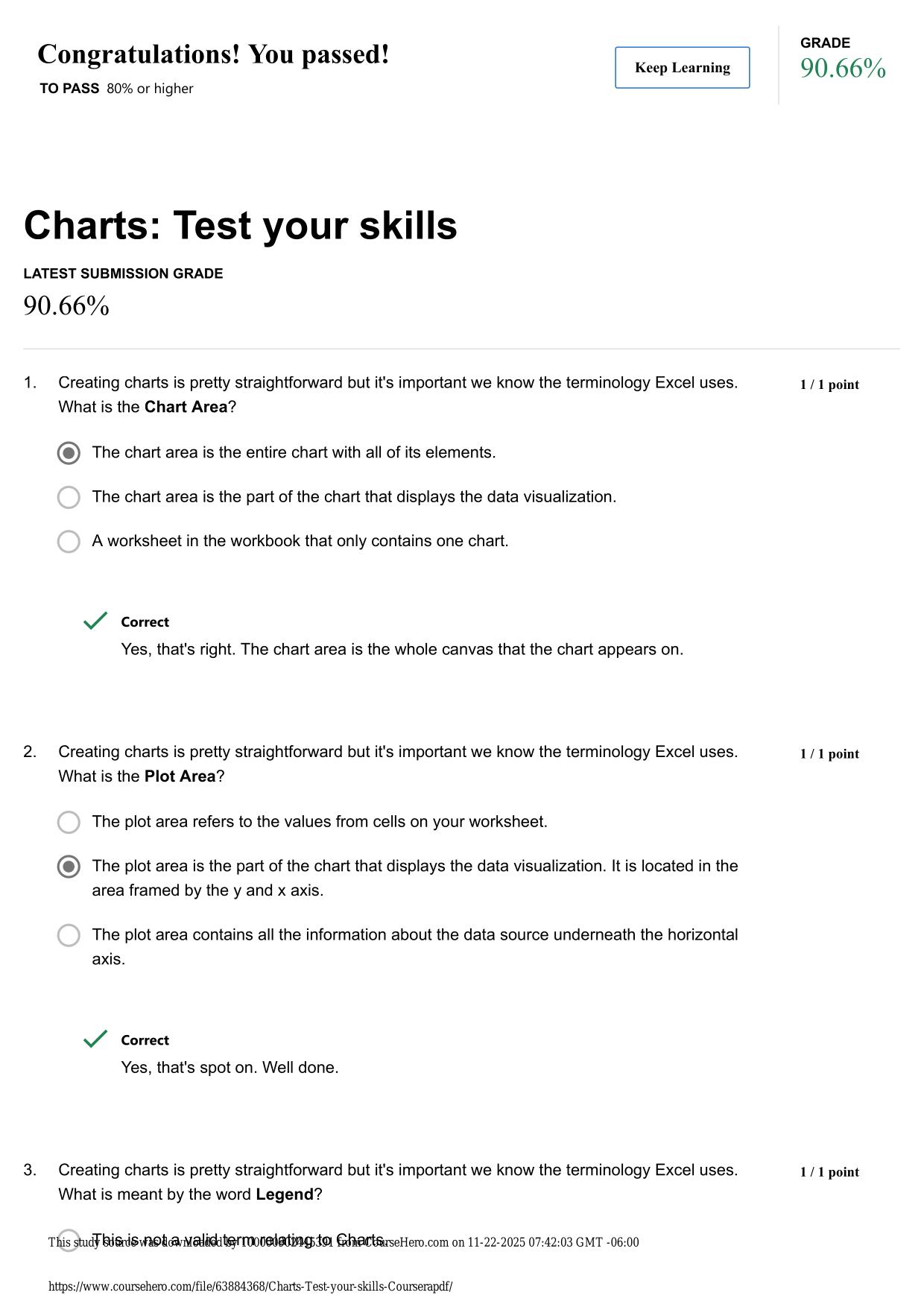Pick "plot area refers to the values from cells"
The width and height of the screenshot is (924, 1307).
point(69,822)
